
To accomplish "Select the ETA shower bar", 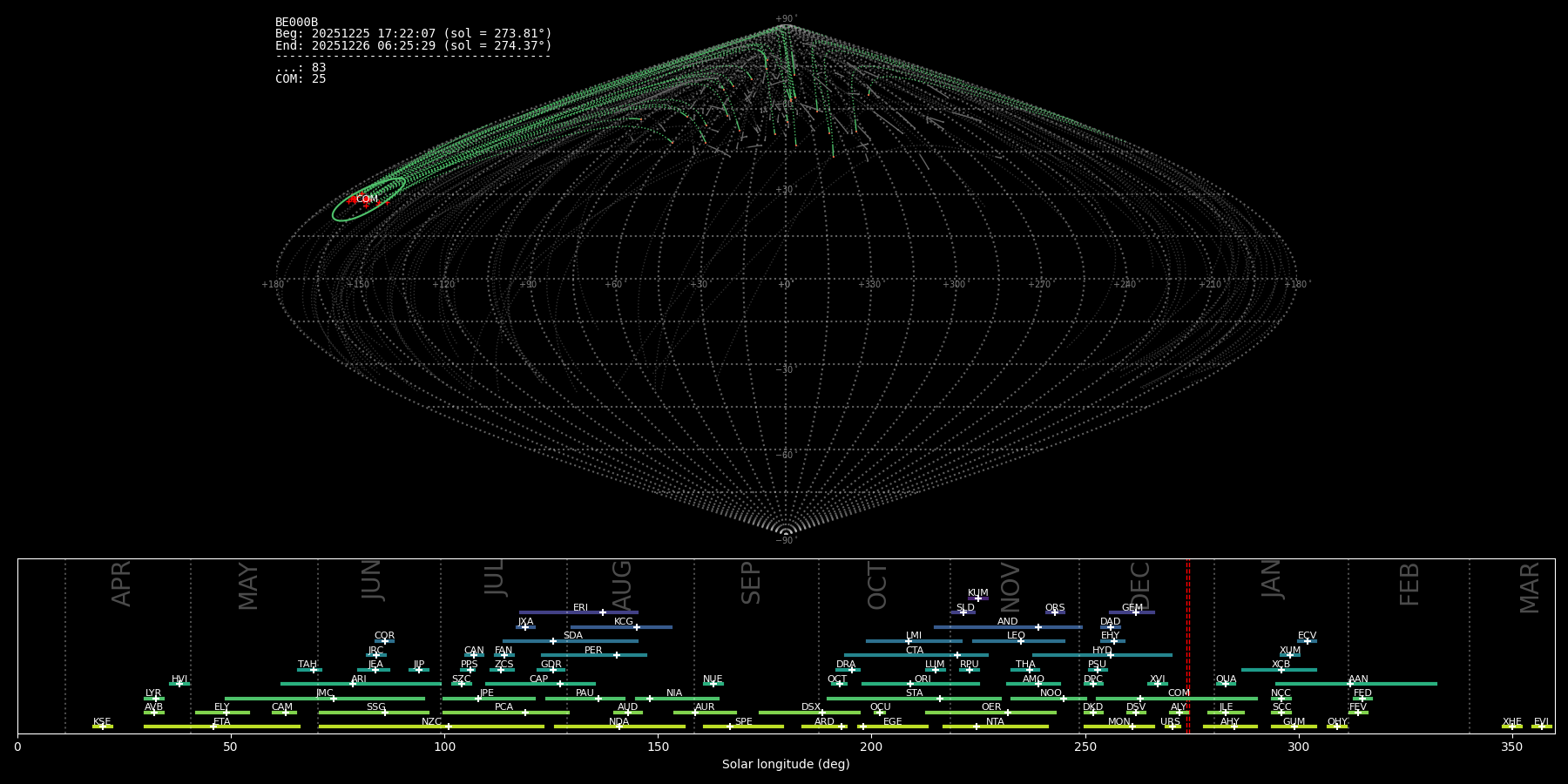I will coord(221,727).
